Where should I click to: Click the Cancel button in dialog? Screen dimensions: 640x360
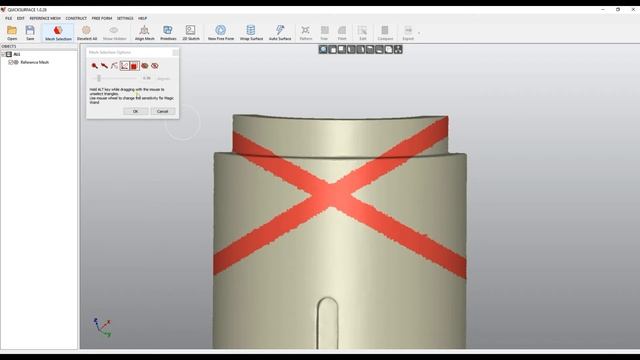click(x=162, y=111)
